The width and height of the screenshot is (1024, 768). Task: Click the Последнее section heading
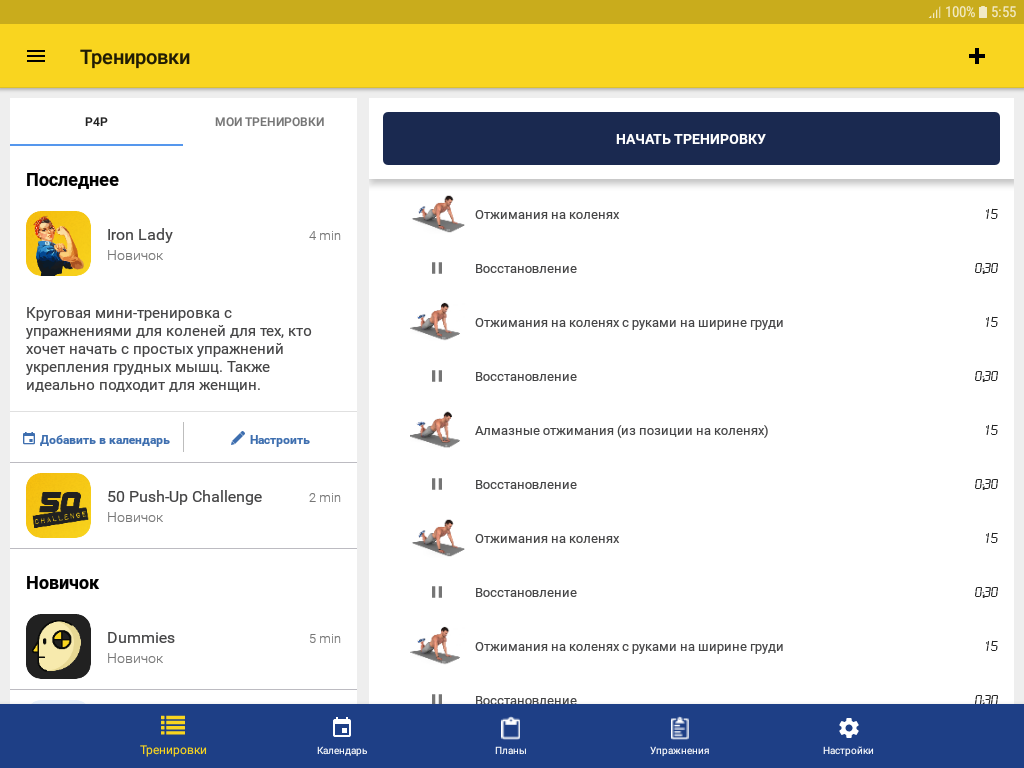coord(72,180)
